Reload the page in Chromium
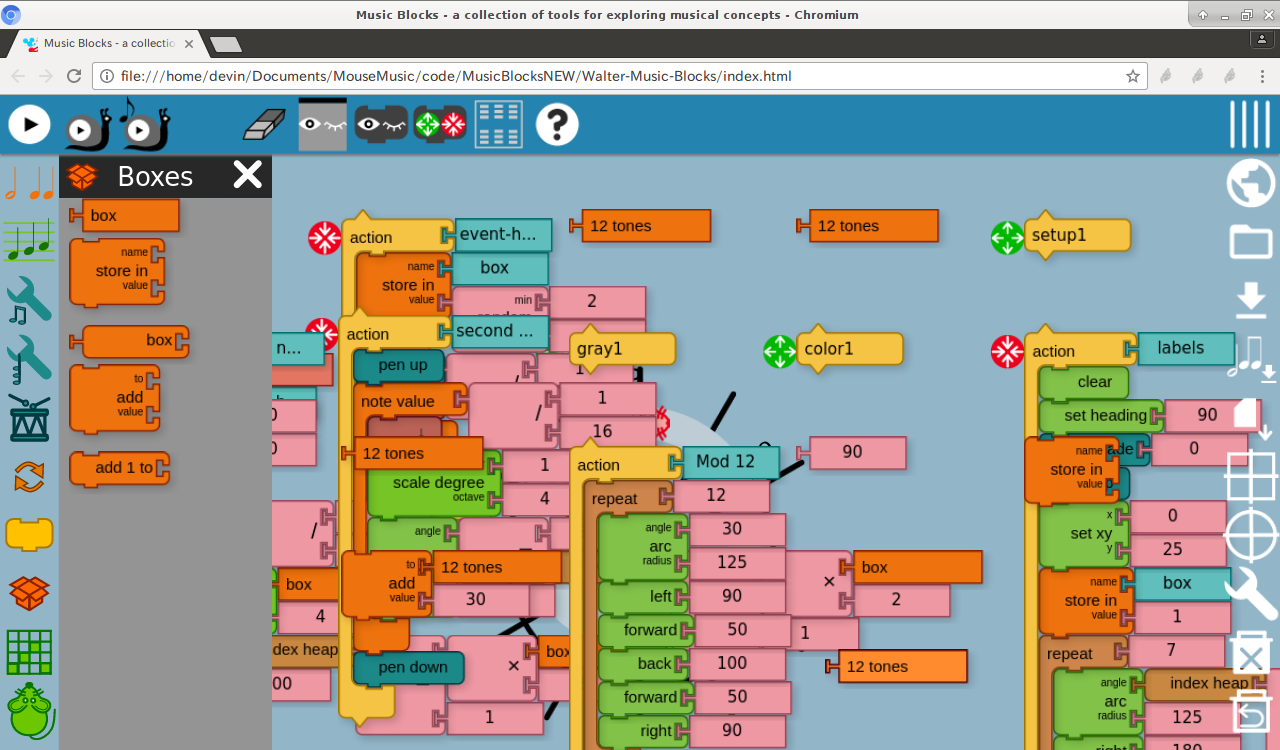1280x750 pixels. tap(74, 76)
